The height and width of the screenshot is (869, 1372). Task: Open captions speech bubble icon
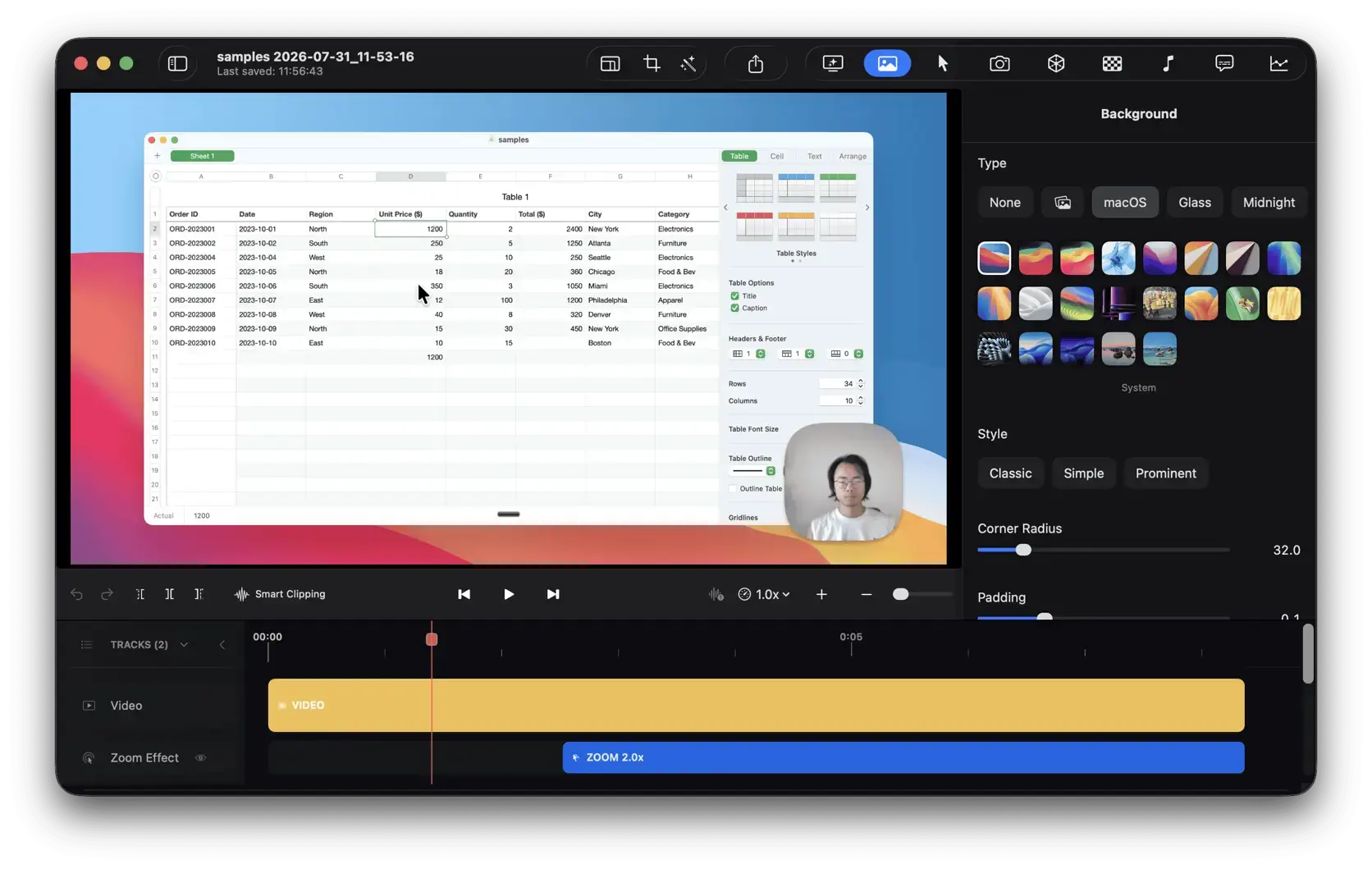(1223, 63)
